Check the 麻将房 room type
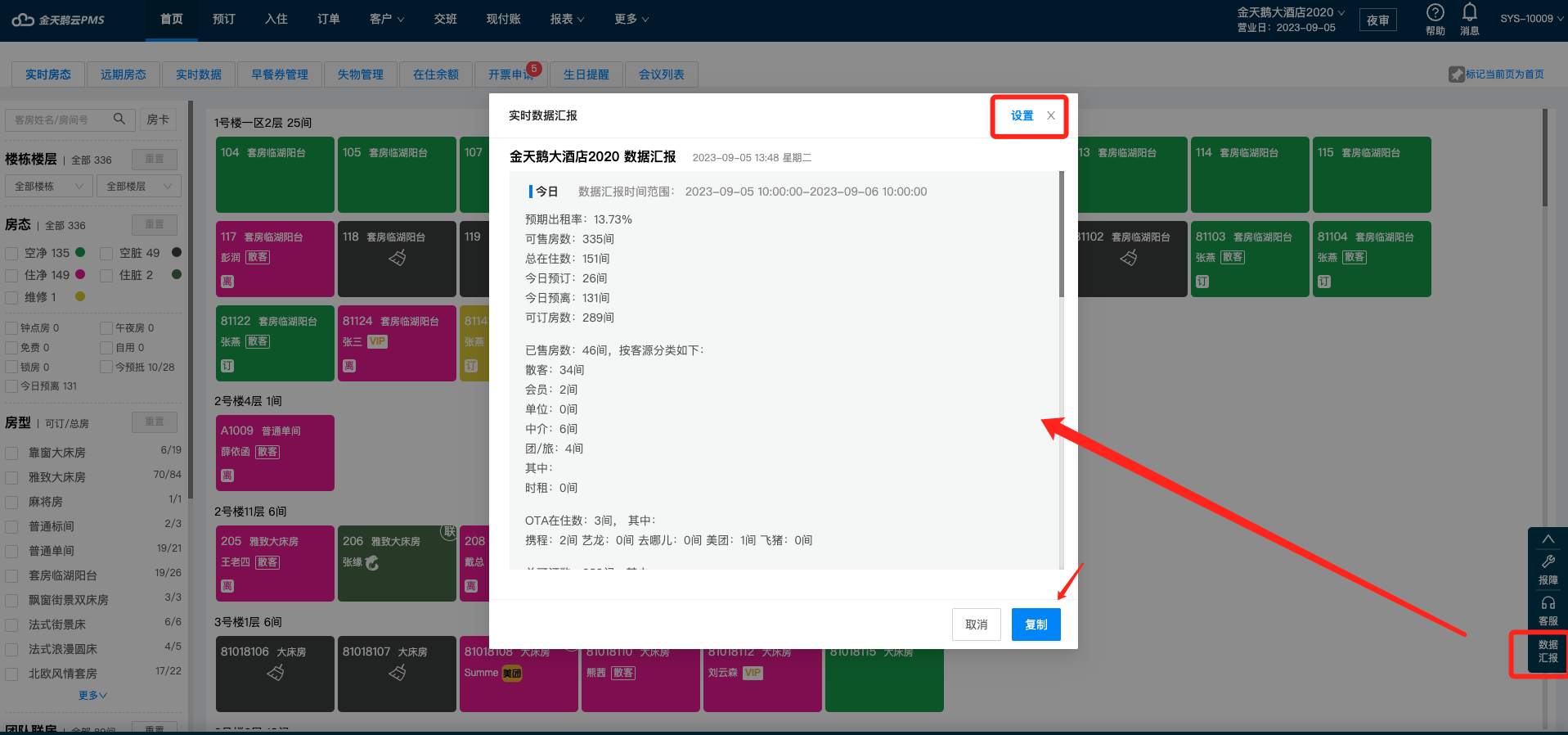 click(x=11, y=502)
